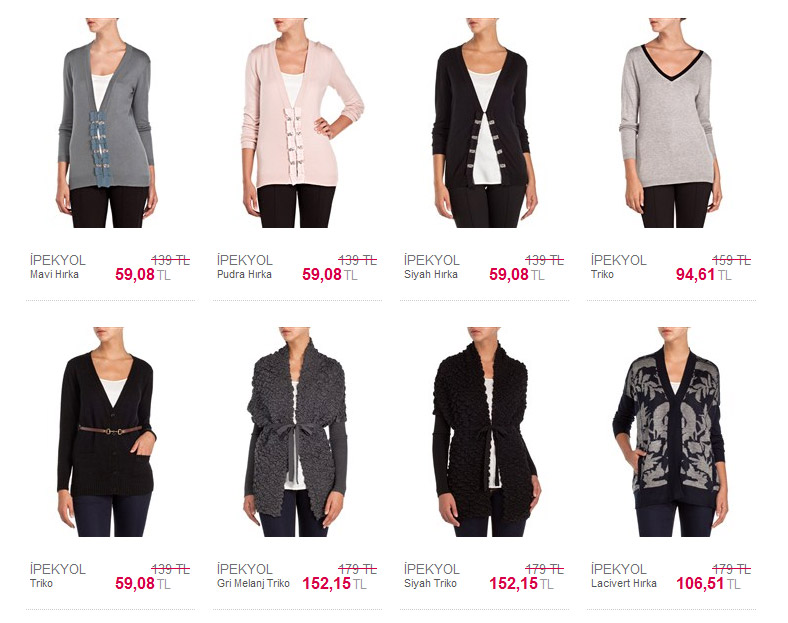Click the Pudra Hırka product name

[244, 274]
